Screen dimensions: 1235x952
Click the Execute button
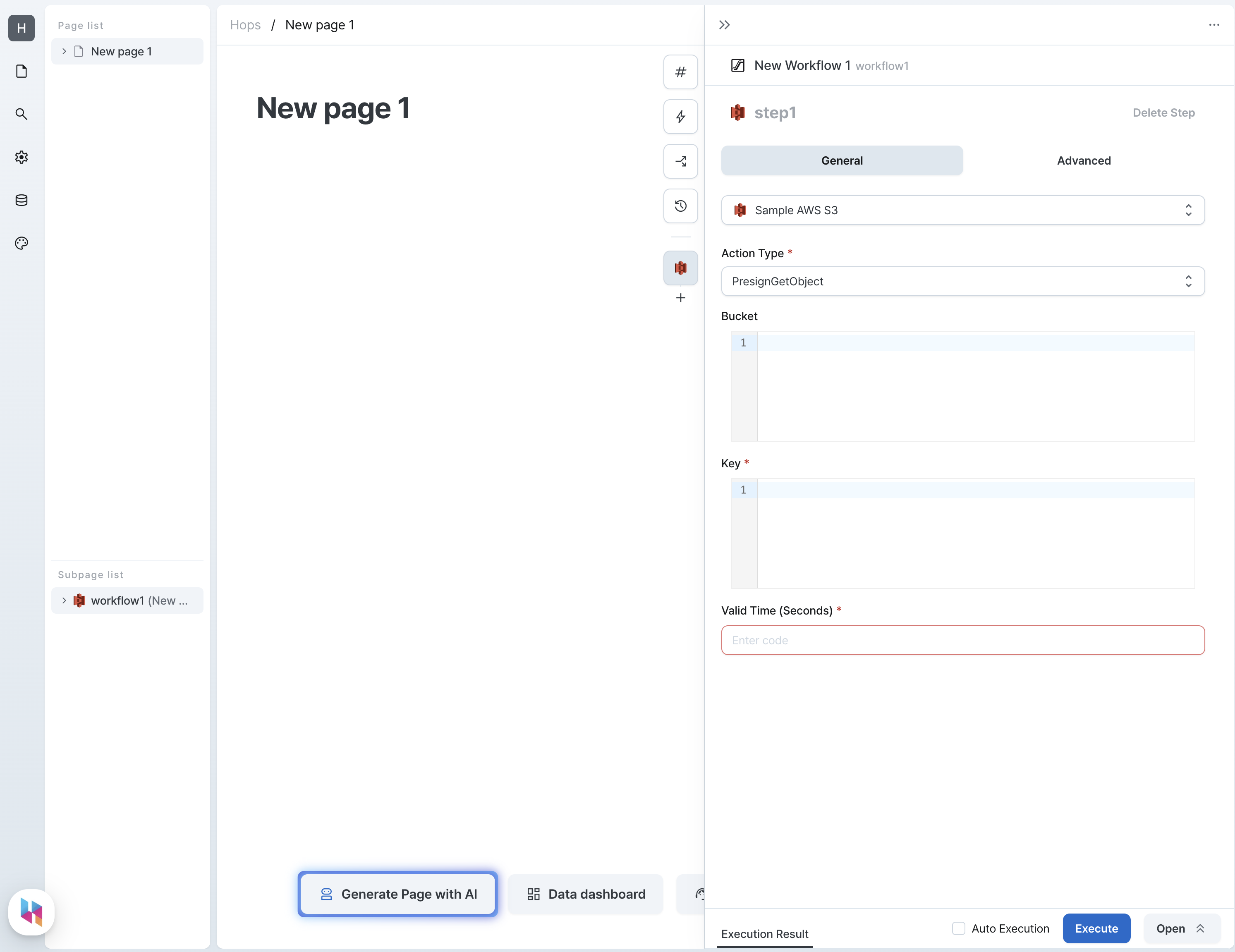click(1096, 927)
